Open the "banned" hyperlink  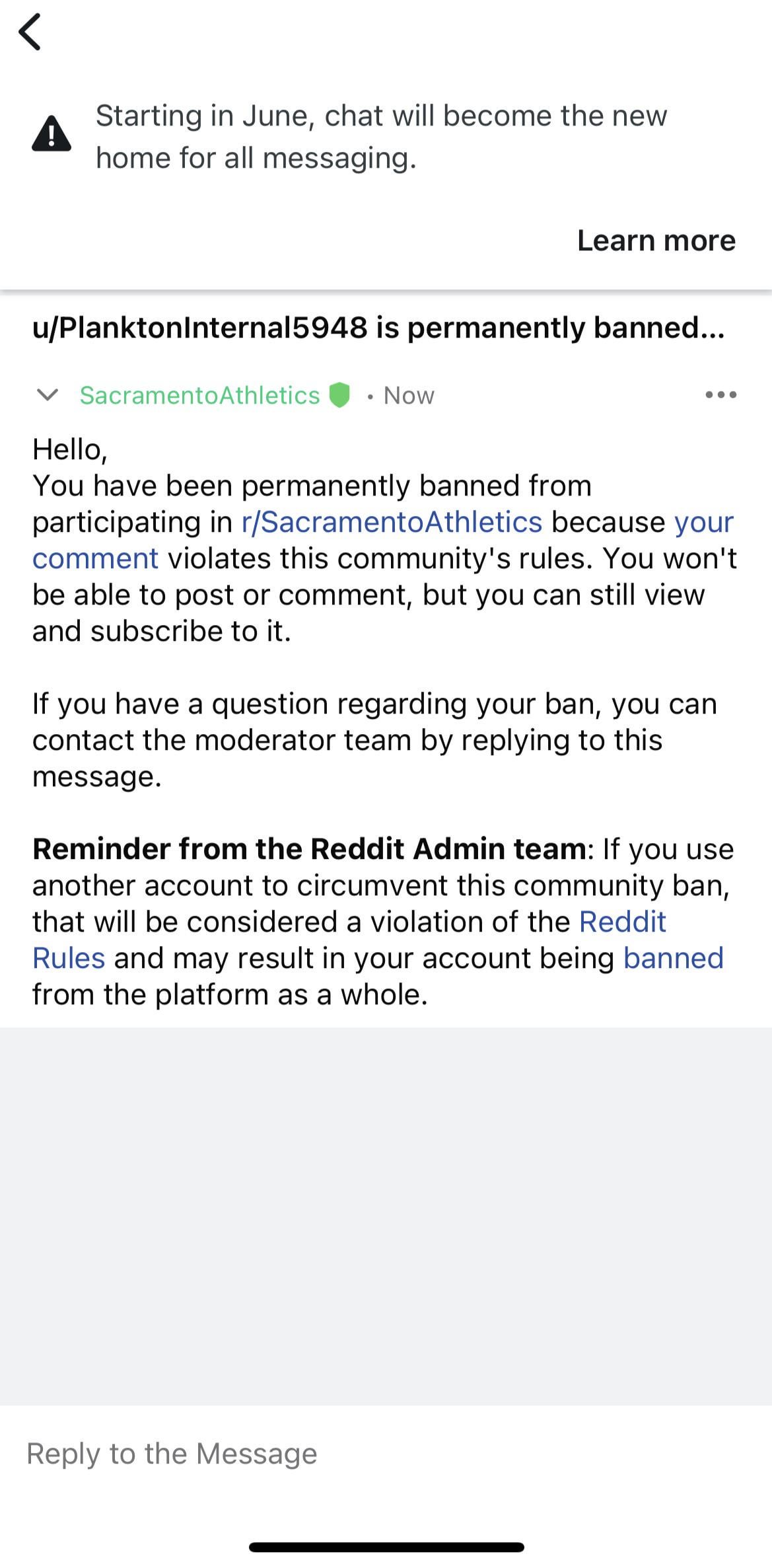pos(673,958)
